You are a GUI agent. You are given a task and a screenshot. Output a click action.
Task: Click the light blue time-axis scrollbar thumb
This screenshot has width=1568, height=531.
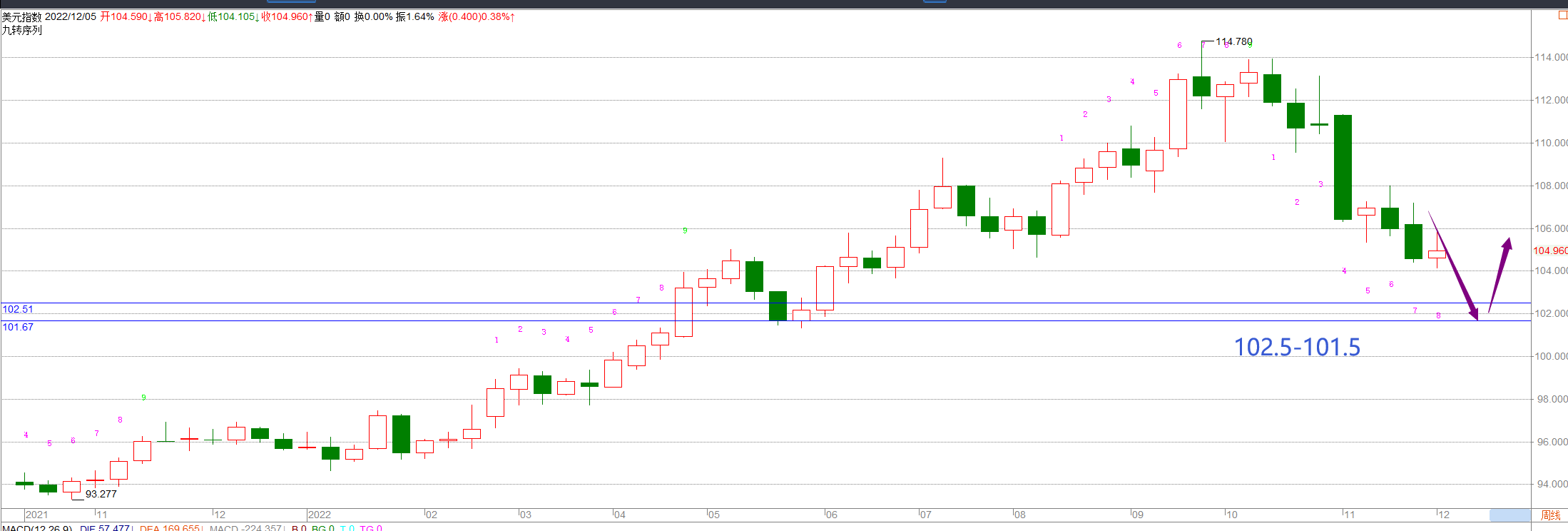[x=1510, y=515]
